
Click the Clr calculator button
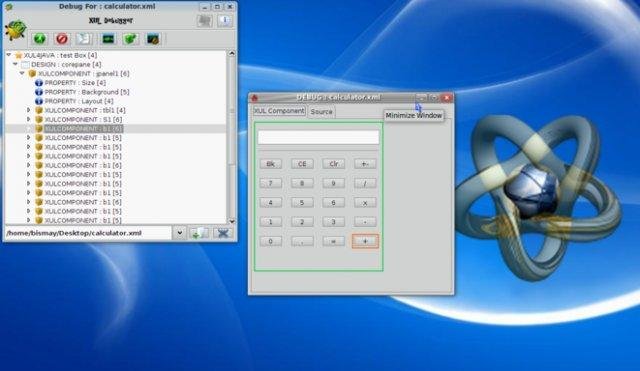click(x=333, y=164)
